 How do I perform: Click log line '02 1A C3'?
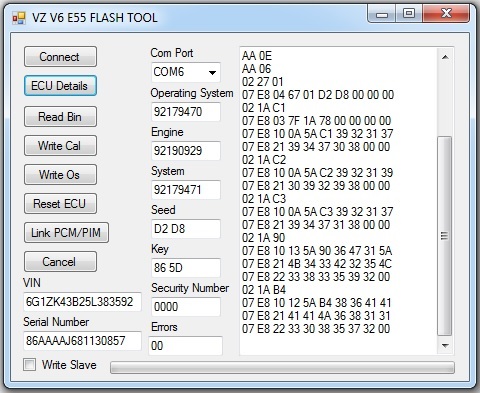pos(264,199)
